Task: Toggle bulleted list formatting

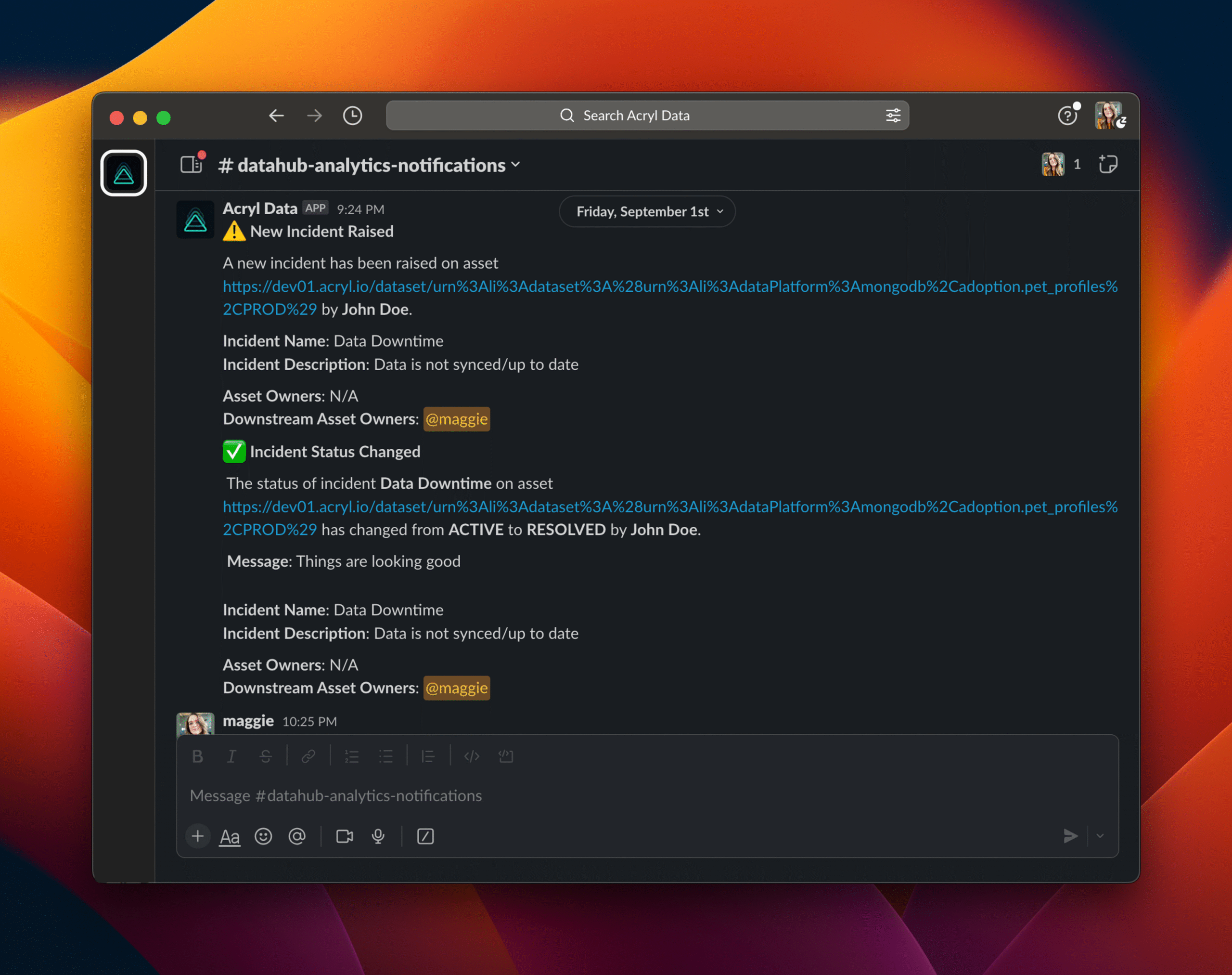Action: coord(386,756)
